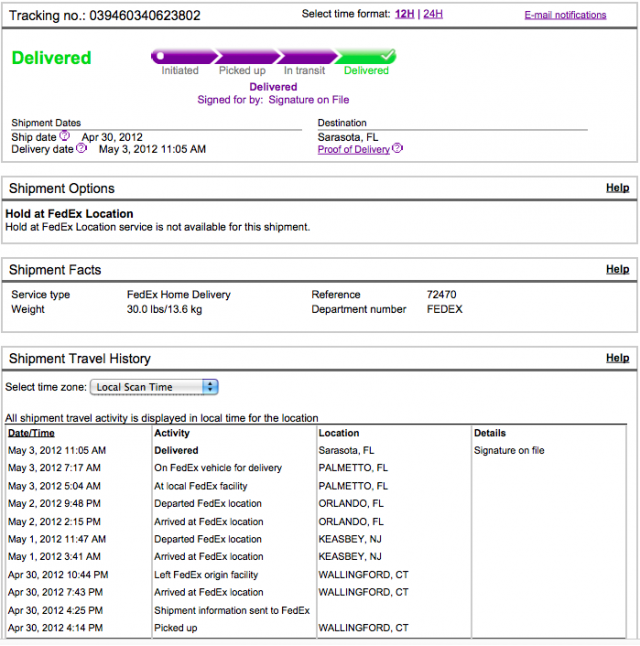
Task: Click the green Delivered progress segment
Action: point(365,56)
